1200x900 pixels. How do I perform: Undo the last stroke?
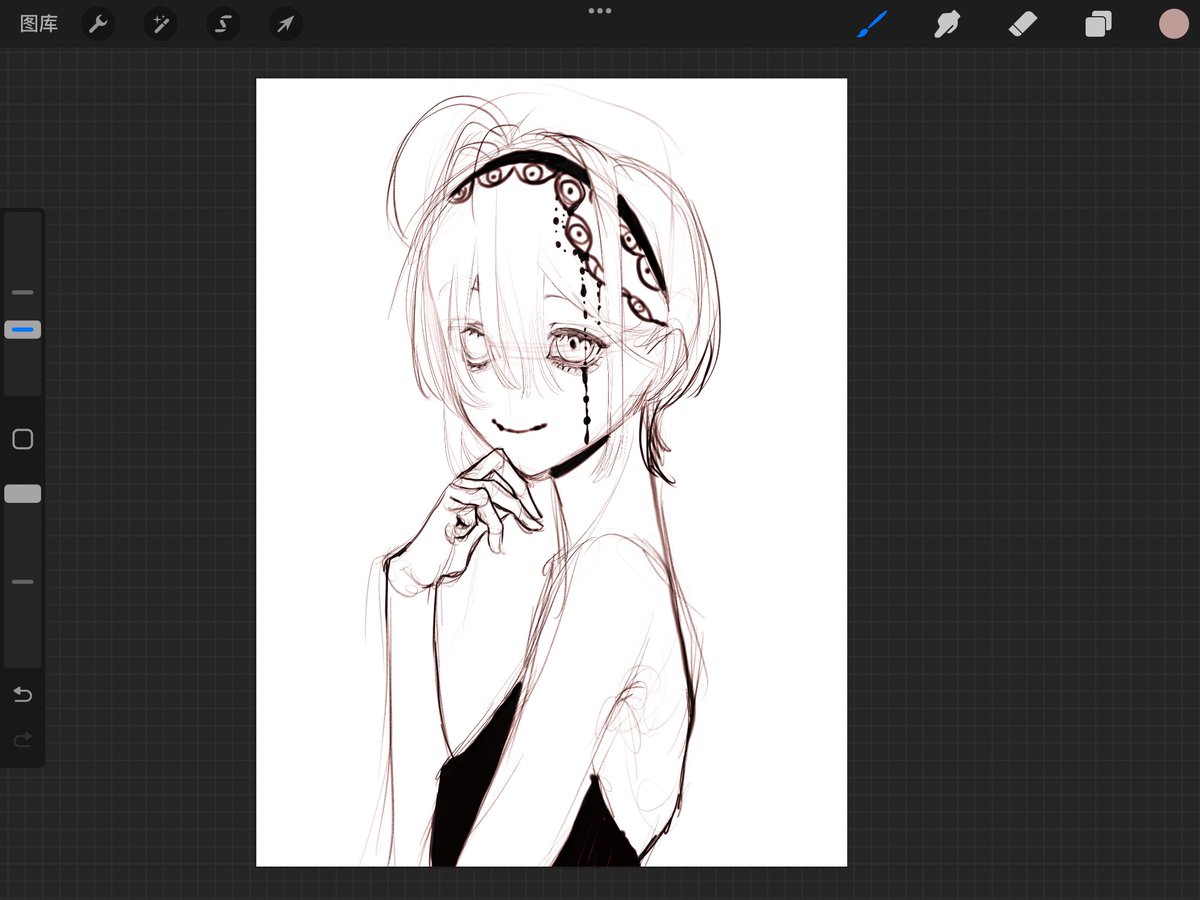(x=22, y=694)
